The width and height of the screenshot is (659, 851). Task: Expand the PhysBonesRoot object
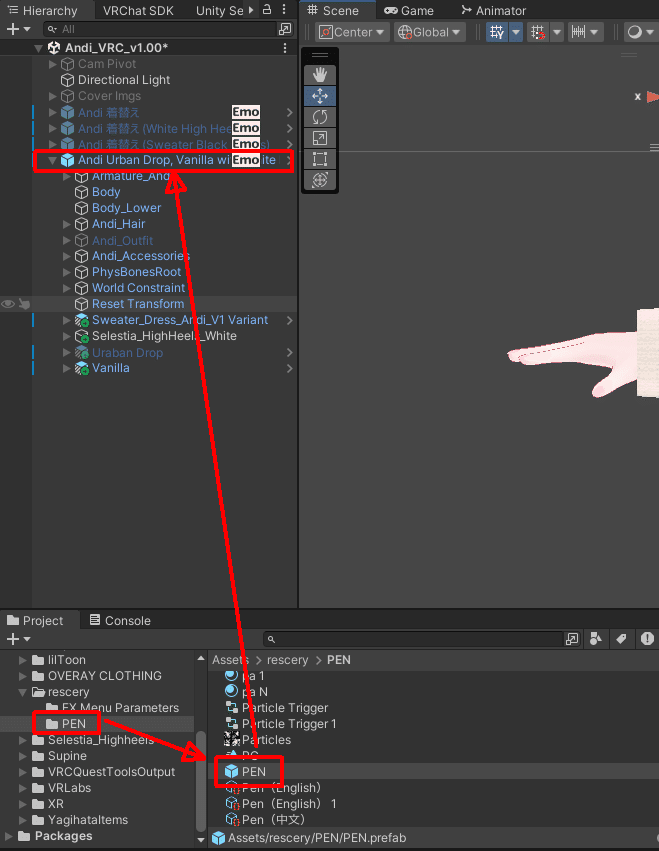[x=67, y=272]
